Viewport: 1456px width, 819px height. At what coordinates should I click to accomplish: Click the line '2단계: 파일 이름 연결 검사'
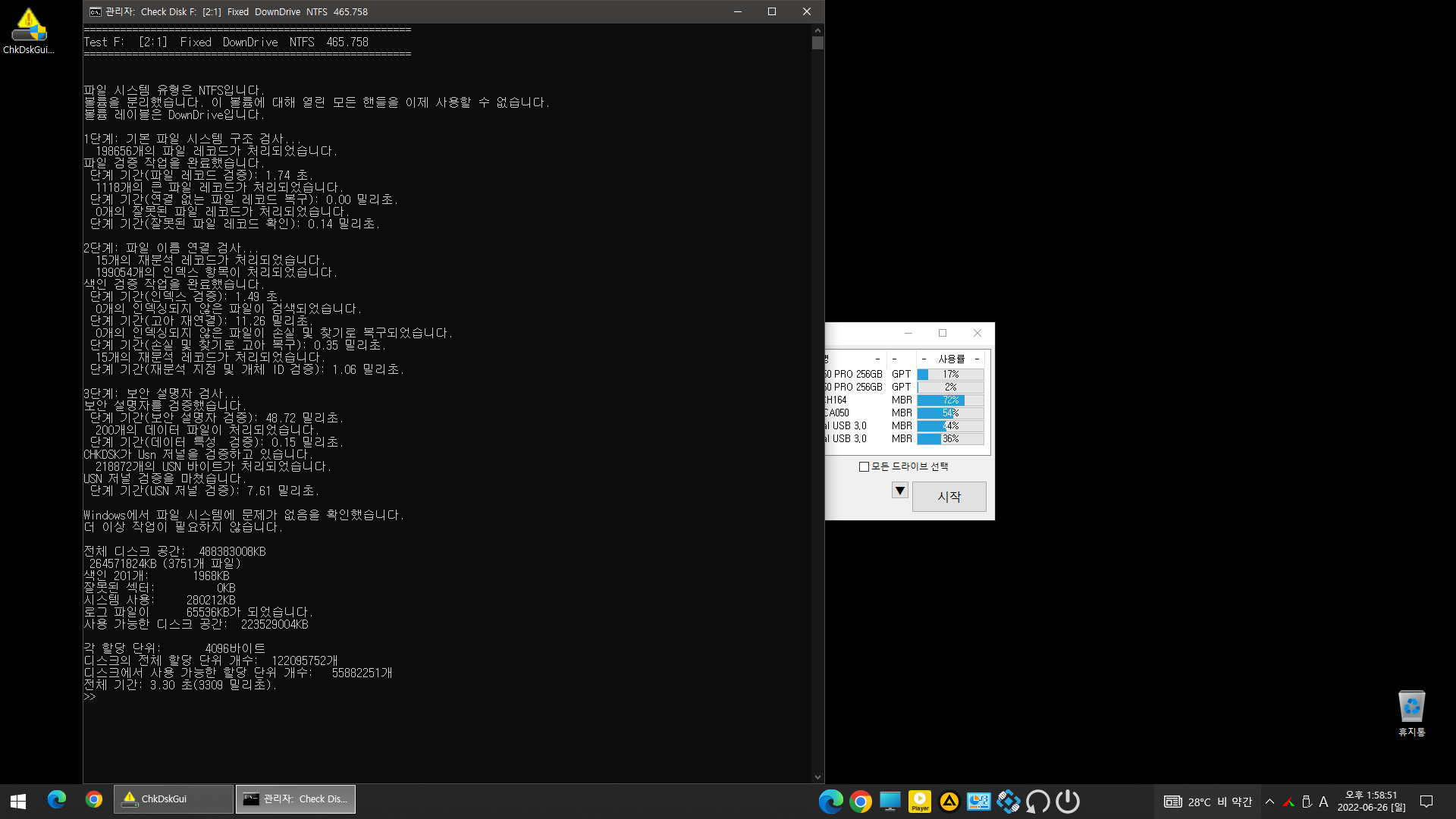171,248
